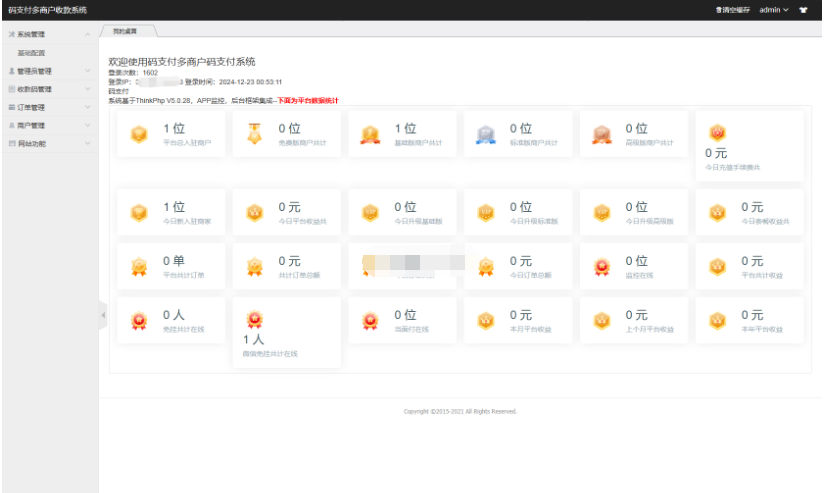
Task: Click the 今日充值手续费共 icon
Action: [x=717, y=132]
